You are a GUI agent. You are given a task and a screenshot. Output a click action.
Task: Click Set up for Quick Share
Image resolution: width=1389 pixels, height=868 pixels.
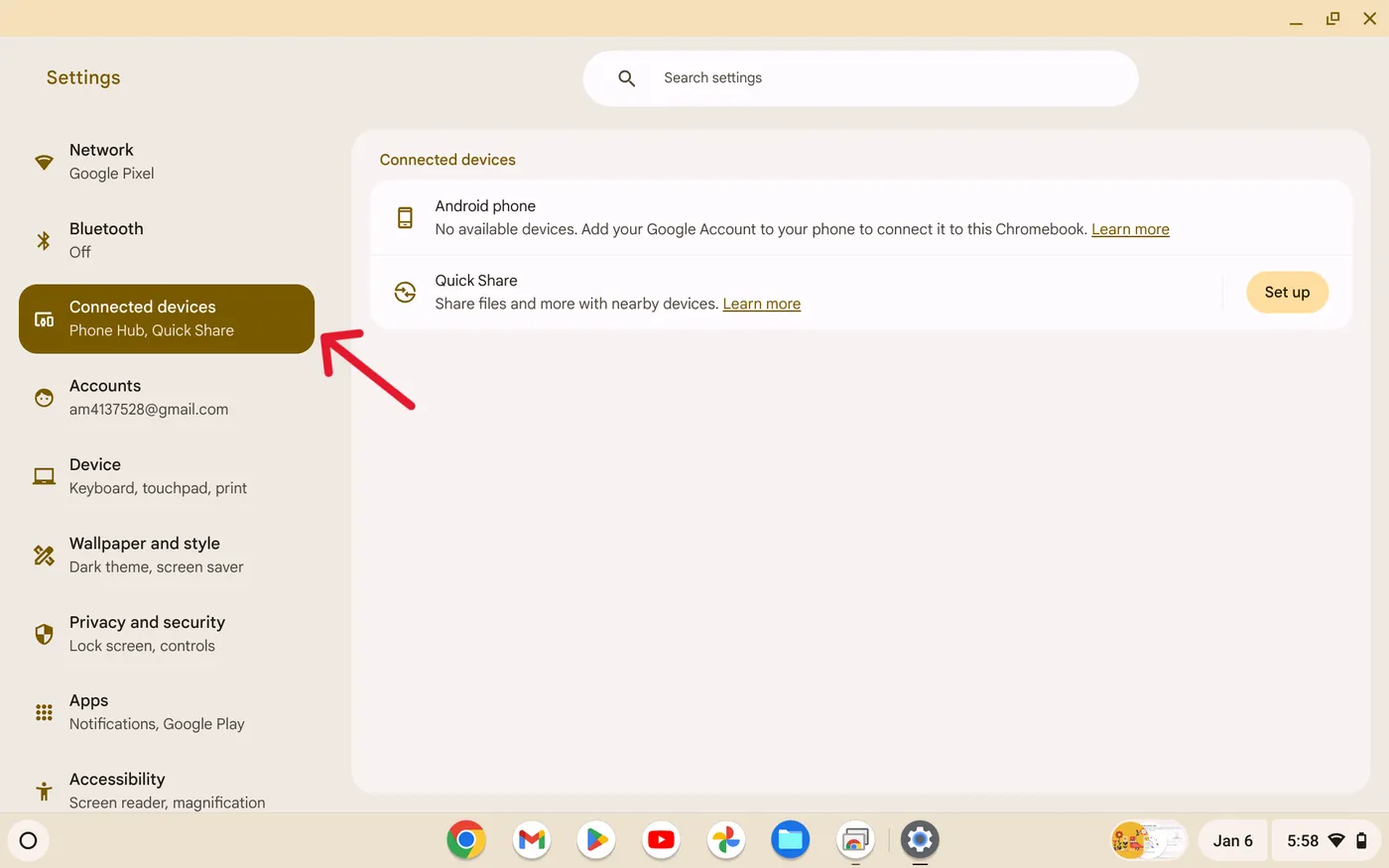[x=1287, y=292]
